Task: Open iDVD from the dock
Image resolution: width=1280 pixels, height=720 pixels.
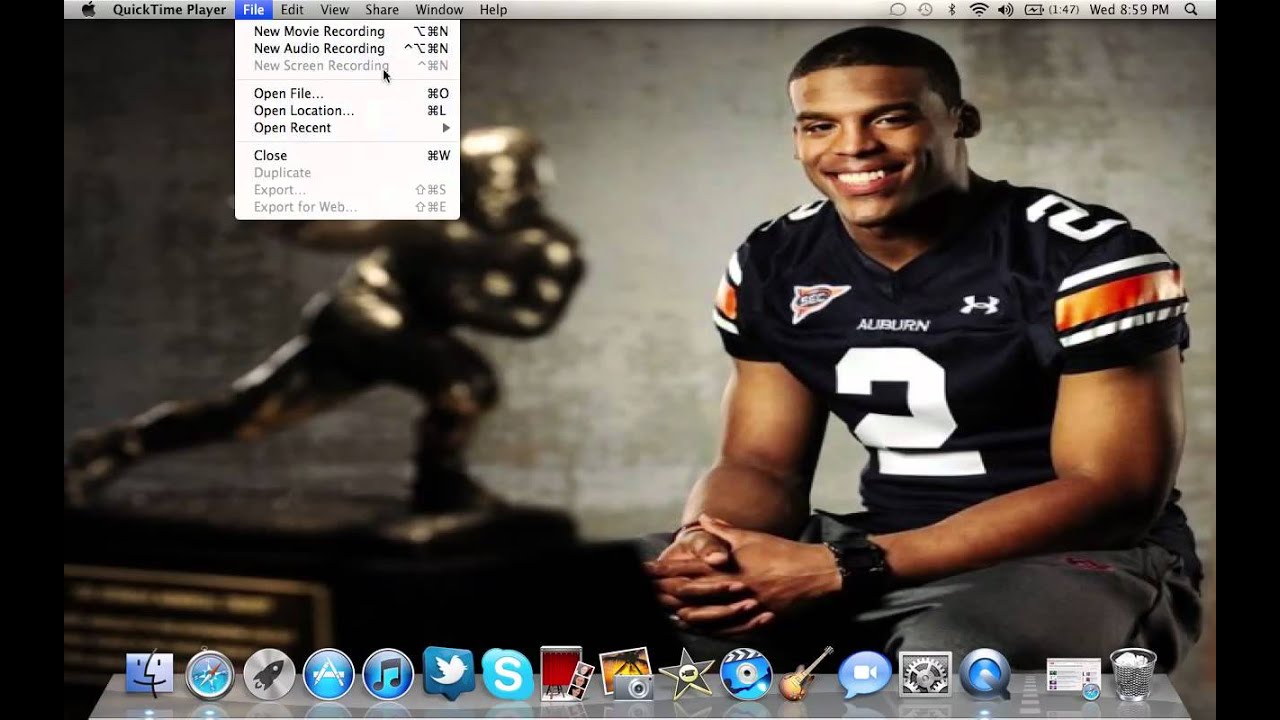Action: (x=746, y=675)
